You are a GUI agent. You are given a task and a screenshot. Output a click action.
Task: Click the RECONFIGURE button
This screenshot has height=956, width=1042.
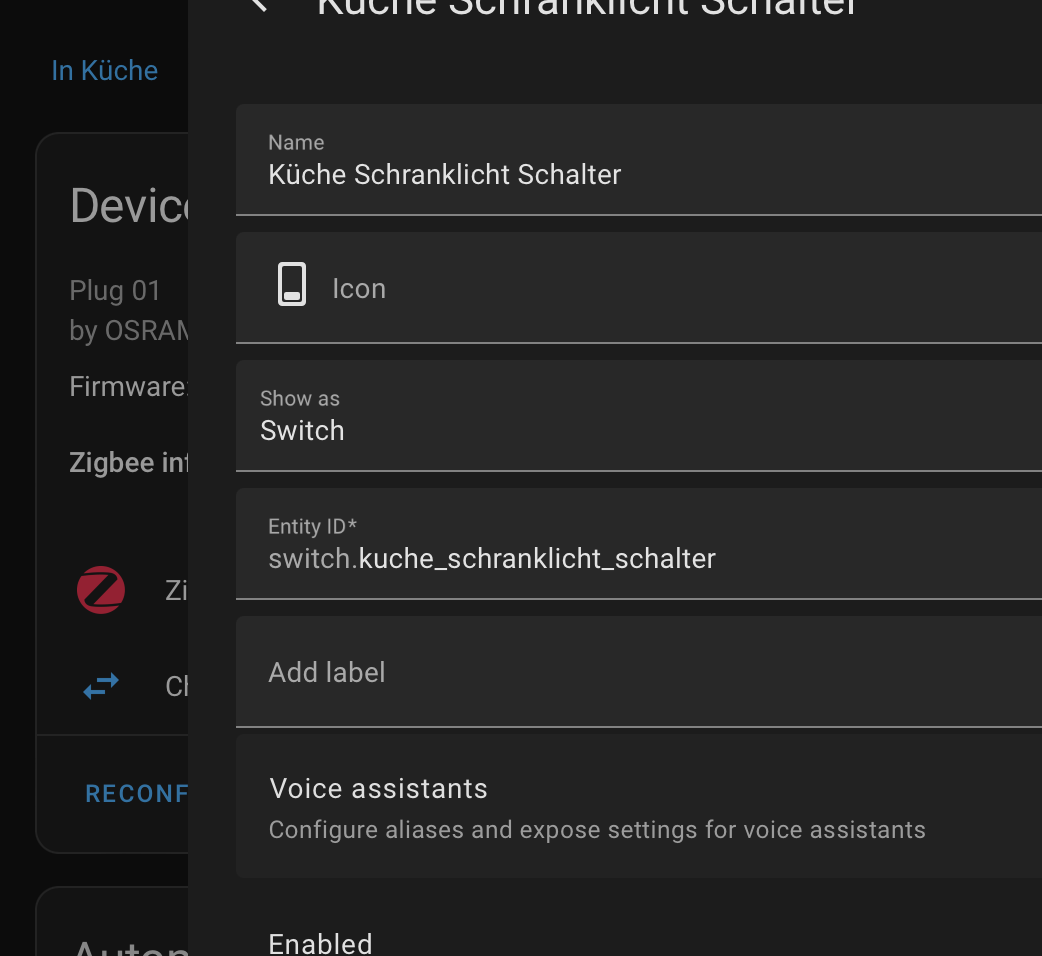coord(137,793)
